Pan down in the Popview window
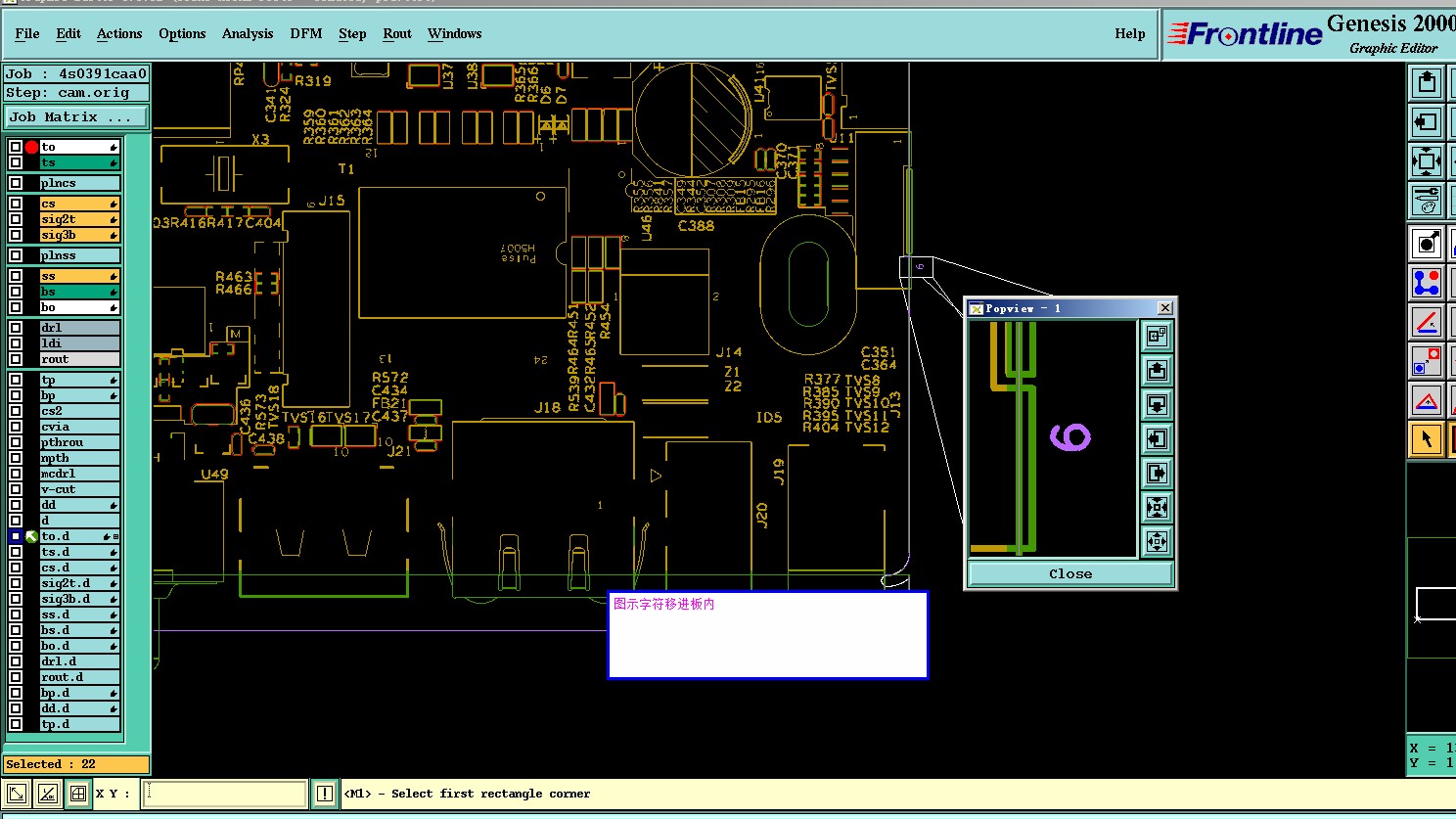Image resolution: width=1456 pixels, height=819 pixels. click(x=1157, y=405)
